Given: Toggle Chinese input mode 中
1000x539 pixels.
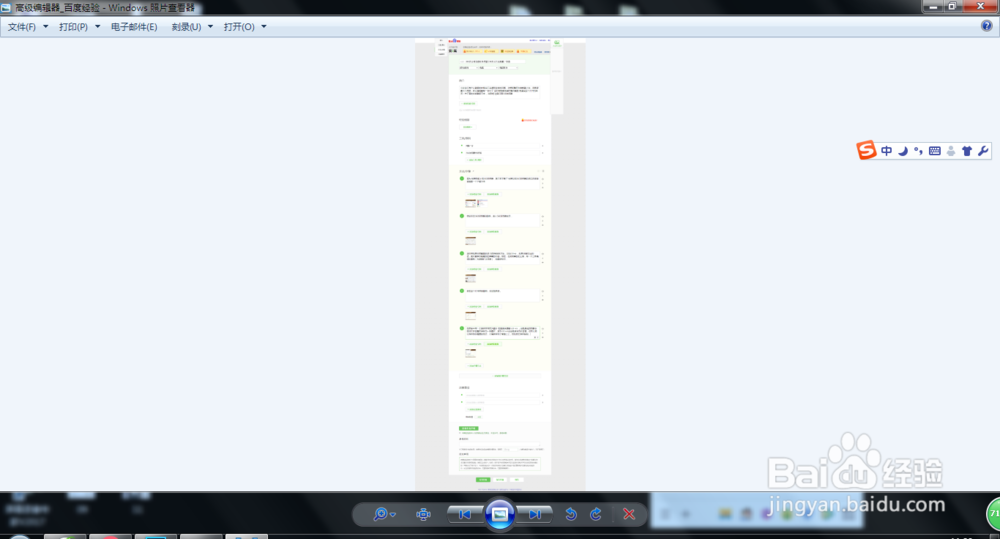Looking at the screenshot, I should 886,151.
